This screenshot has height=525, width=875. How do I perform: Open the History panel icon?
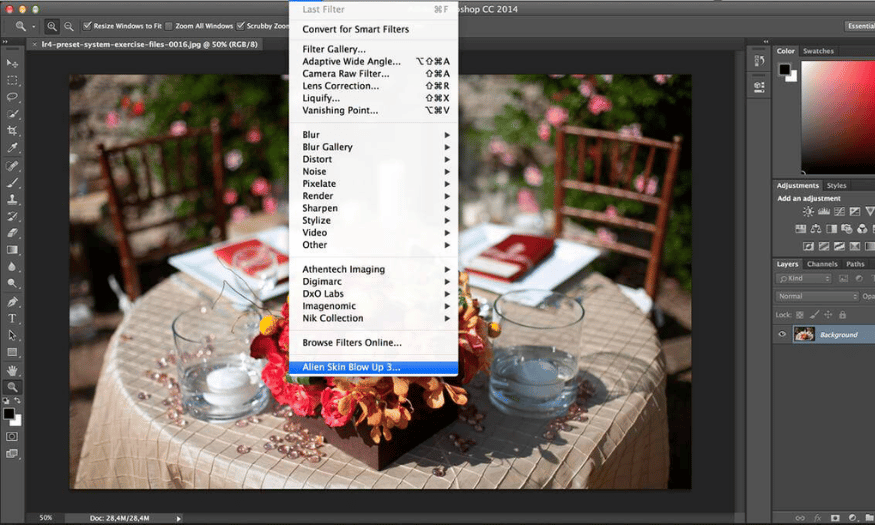[759, 61]
